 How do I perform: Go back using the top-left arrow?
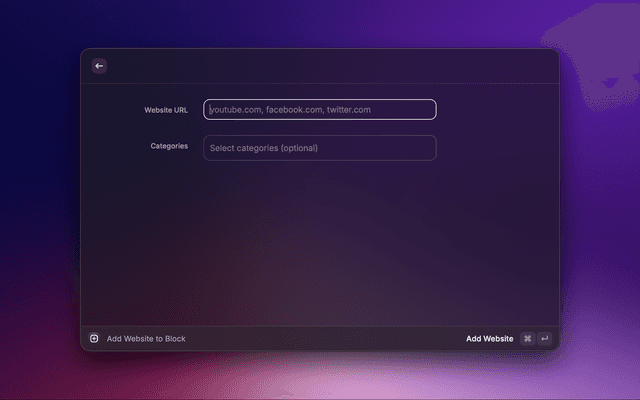pyautogui.click(x=99, y=66)
